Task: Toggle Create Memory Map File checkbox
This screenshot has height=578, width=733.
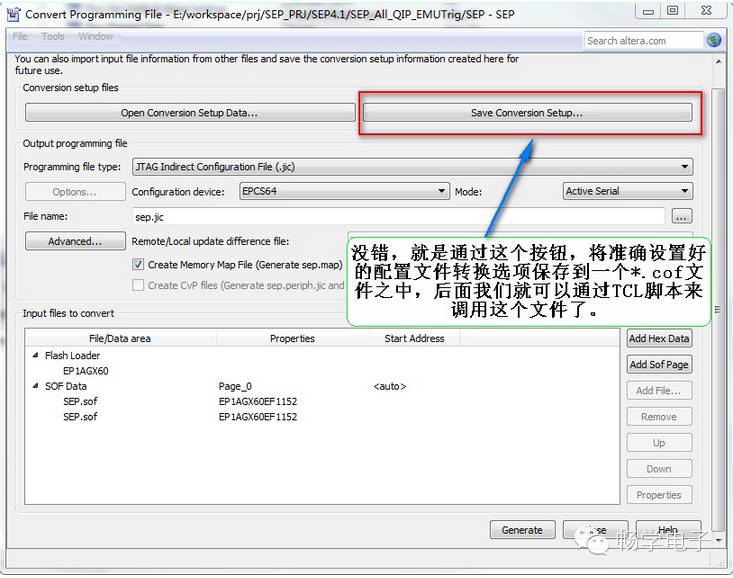Action: pyautogui.click(x=138, y=264)
